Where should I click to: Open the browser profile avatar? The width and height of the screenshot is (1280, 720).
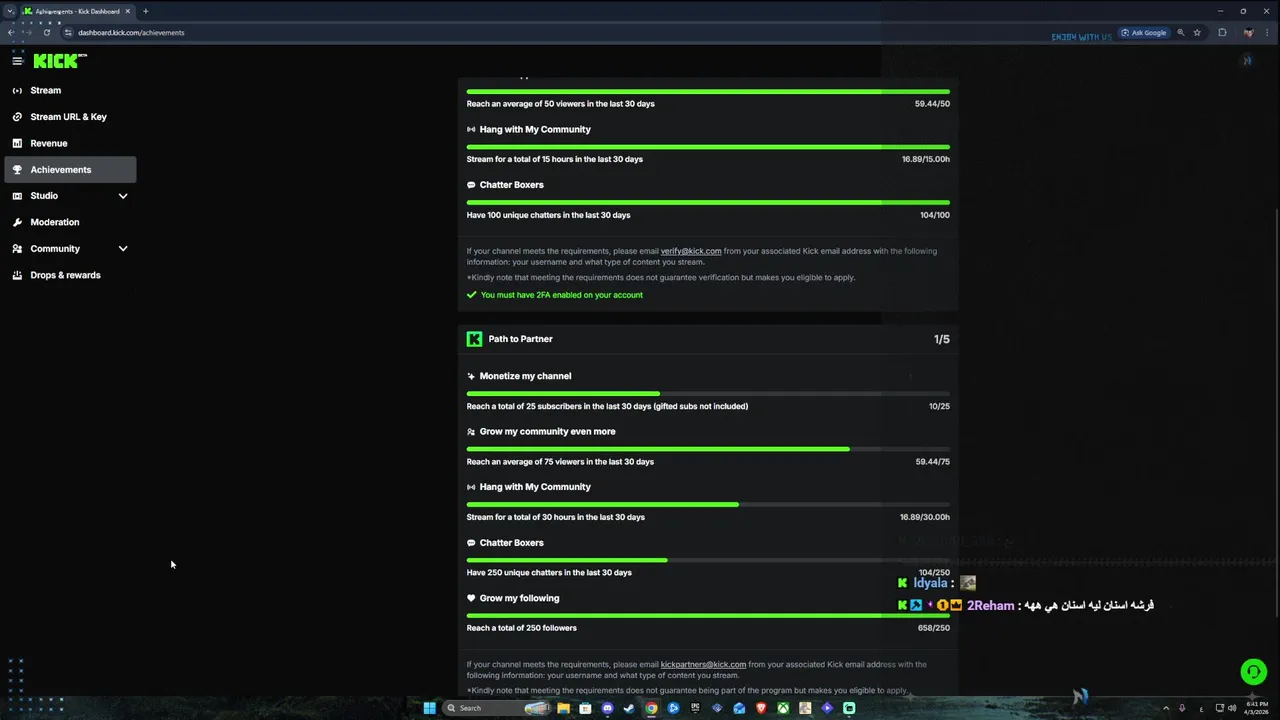coord(1248,33)
